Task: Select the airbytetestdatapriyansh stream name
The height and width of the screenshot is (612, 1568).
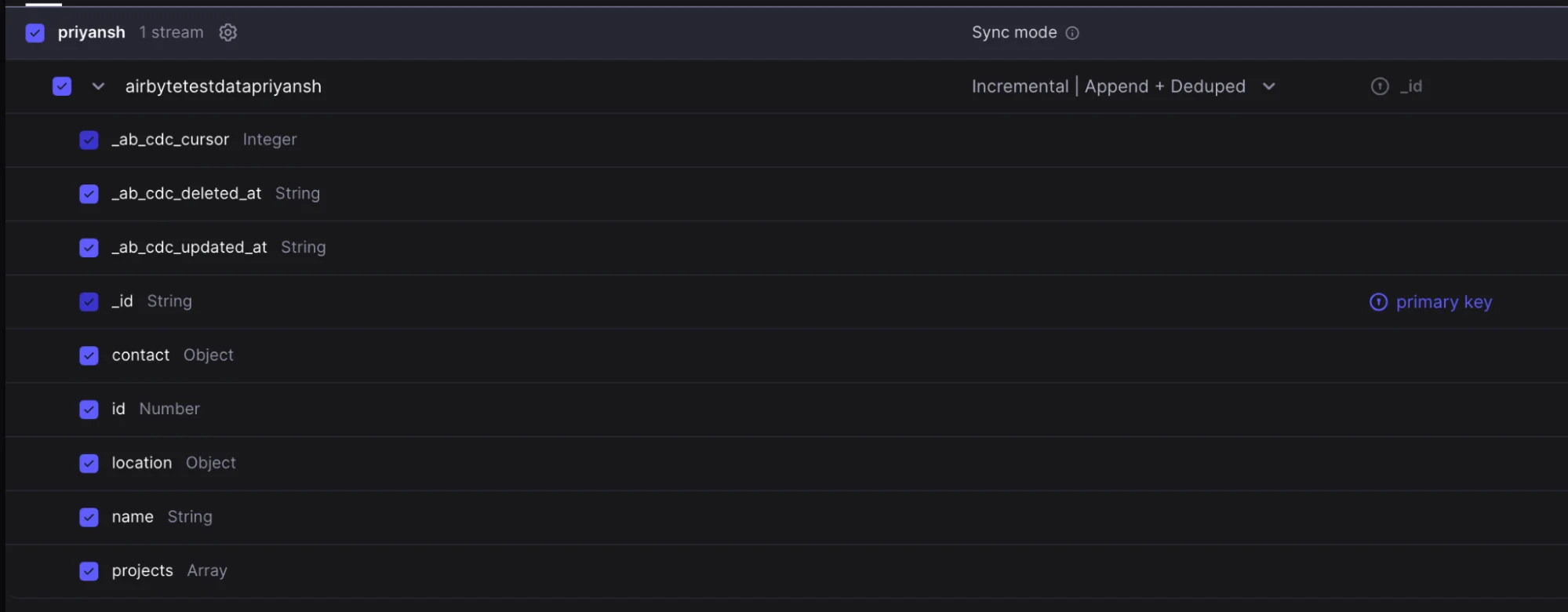Action: coord(224,86)
